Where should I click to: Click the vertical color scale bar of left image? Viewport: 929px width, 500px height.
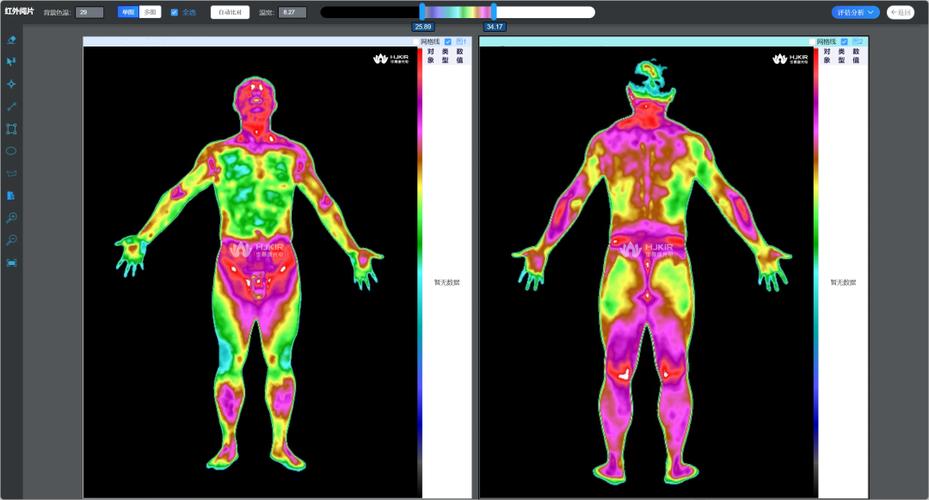click(x=420, y=273)
